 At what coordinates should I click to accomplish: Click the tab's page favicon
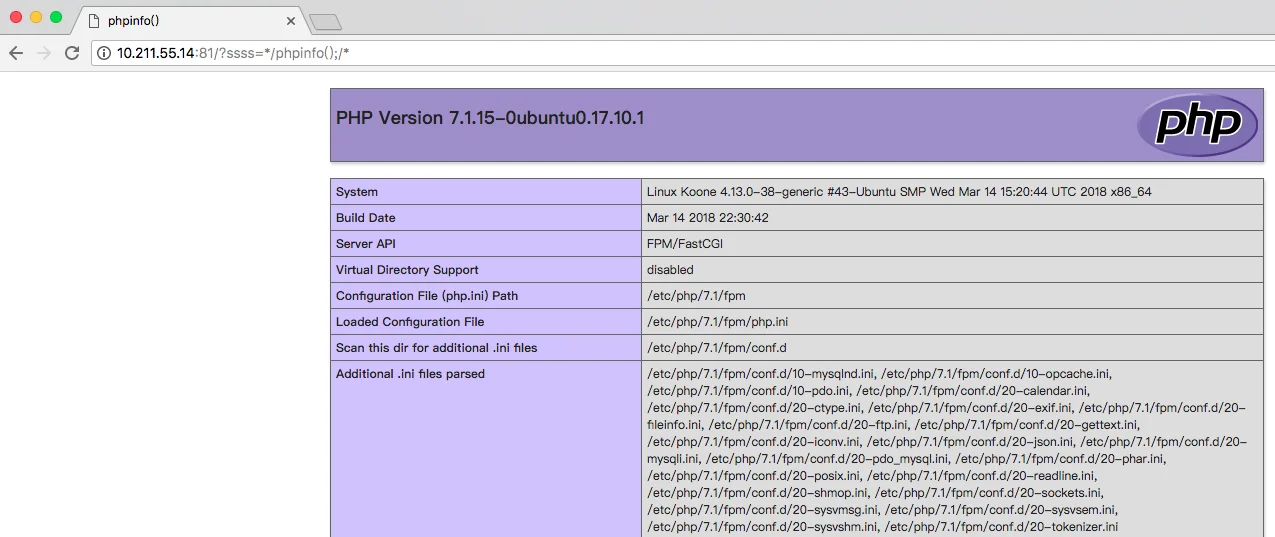[x=93, y=20]
